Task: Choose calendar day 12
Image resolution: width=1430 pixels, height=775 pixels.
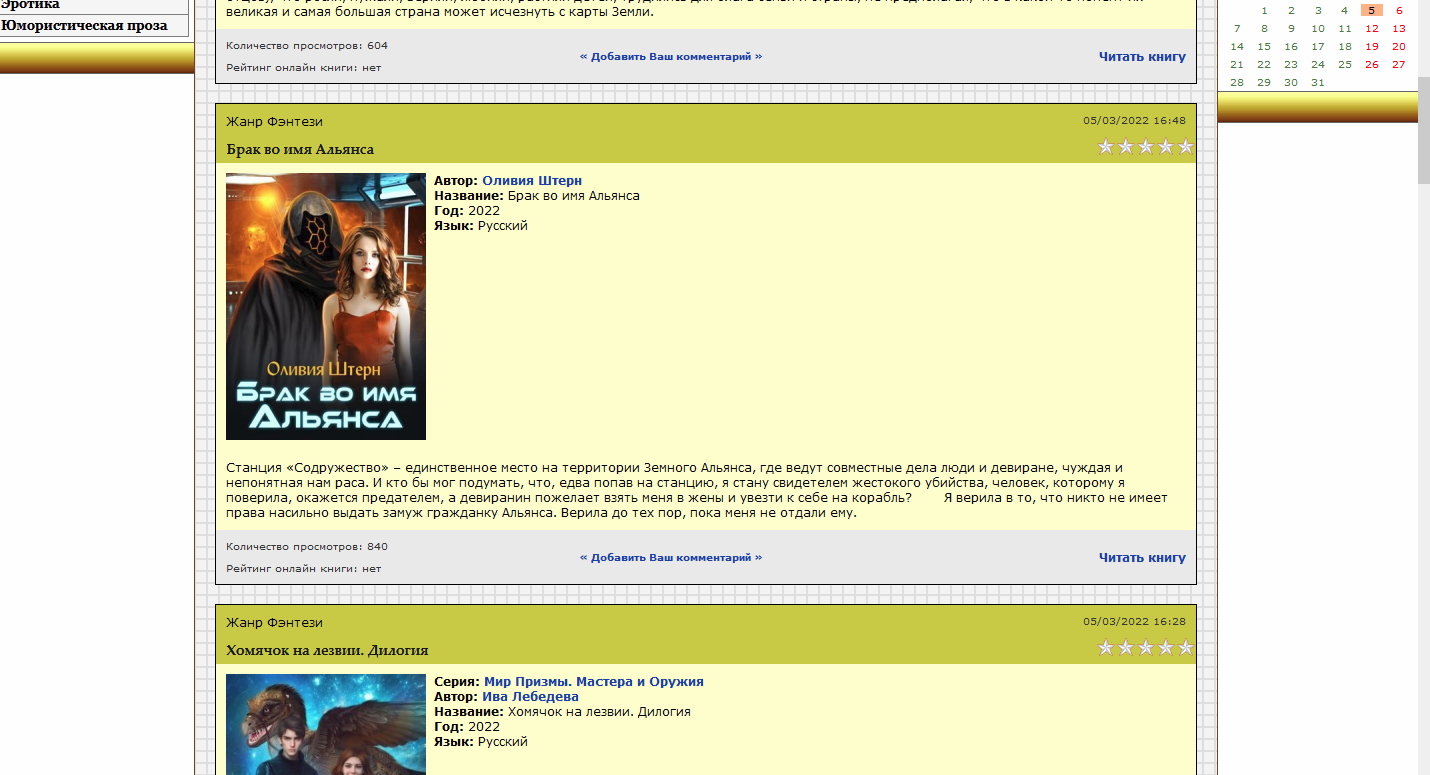Action: [x=1372, y=29]
